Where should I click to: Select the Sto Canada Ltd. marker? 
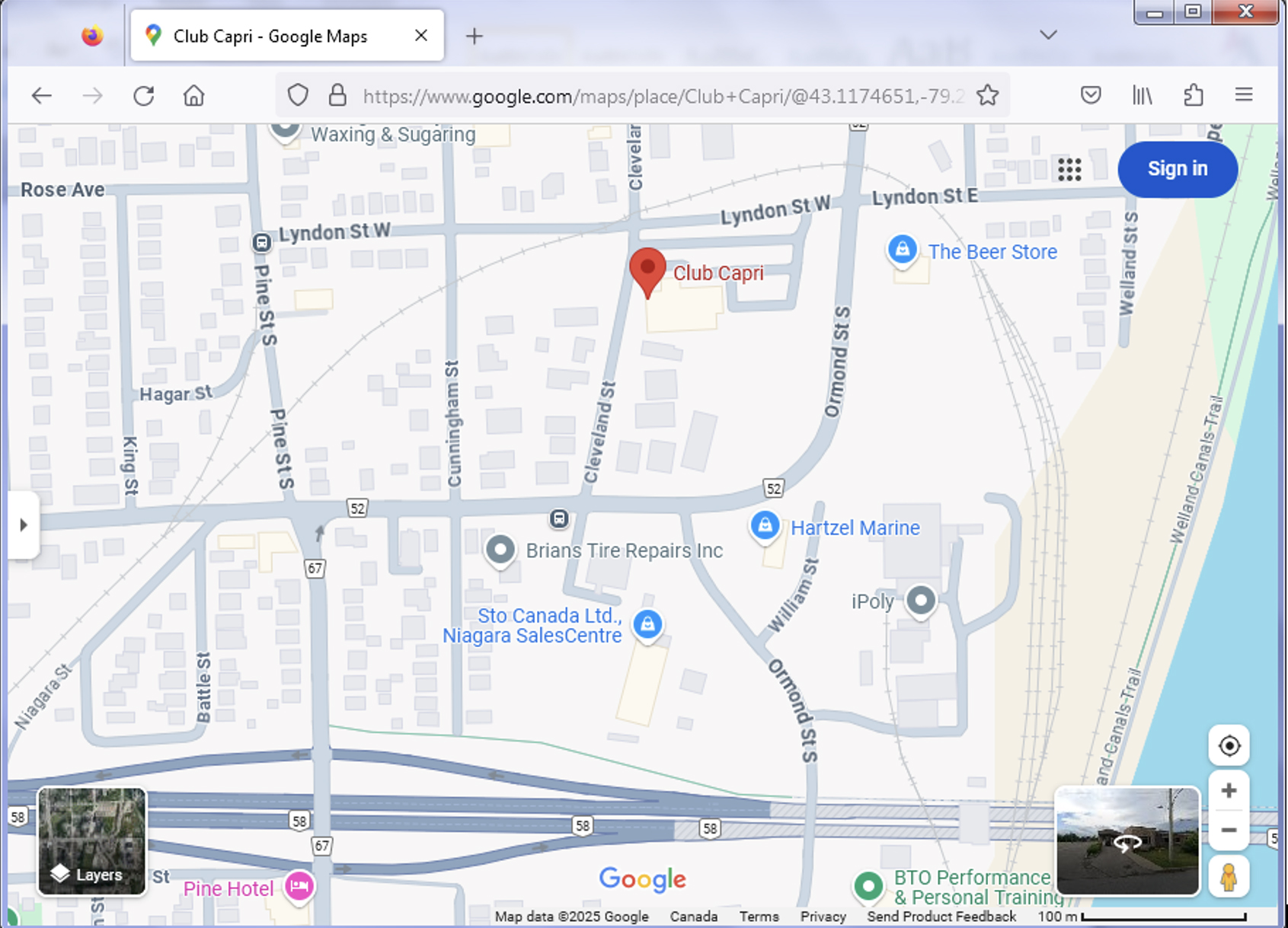(647, 625)
